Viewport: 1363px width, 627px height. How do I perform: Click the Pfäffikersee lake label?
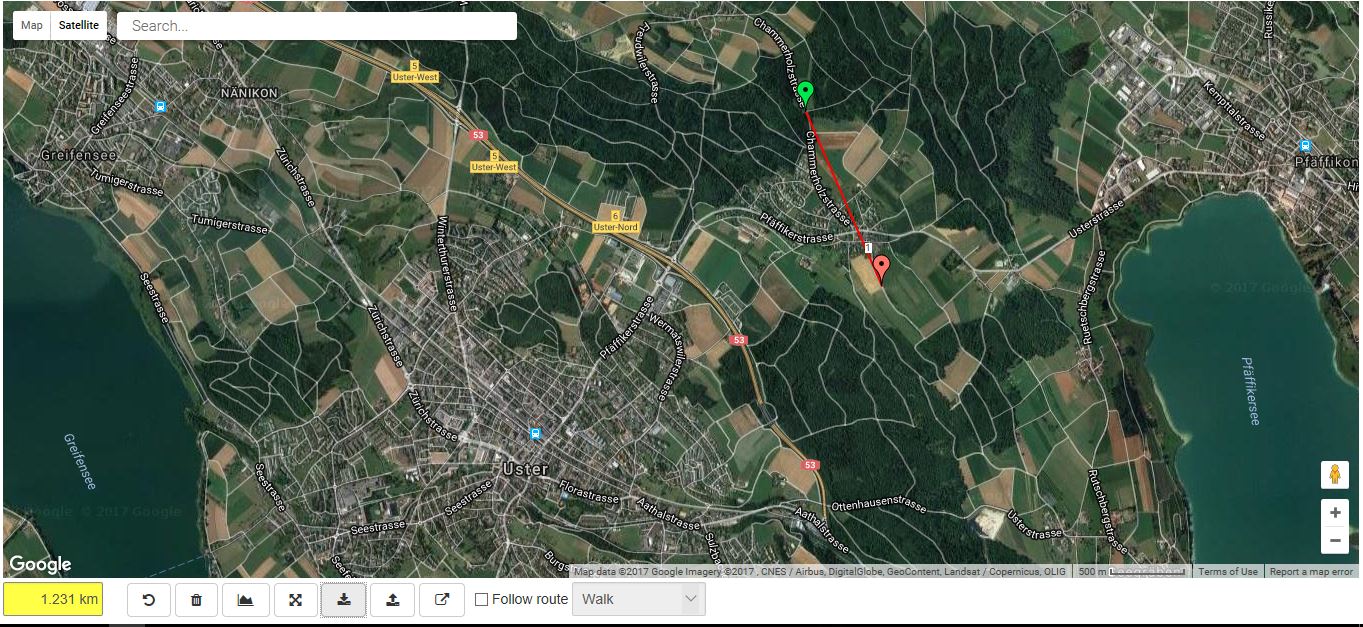[x=1250, y=391]
